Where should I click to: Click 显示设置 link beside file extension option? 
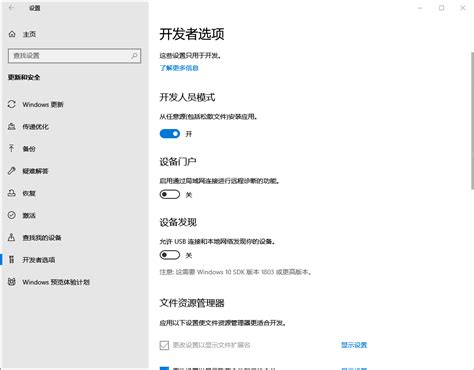(354, 345)
